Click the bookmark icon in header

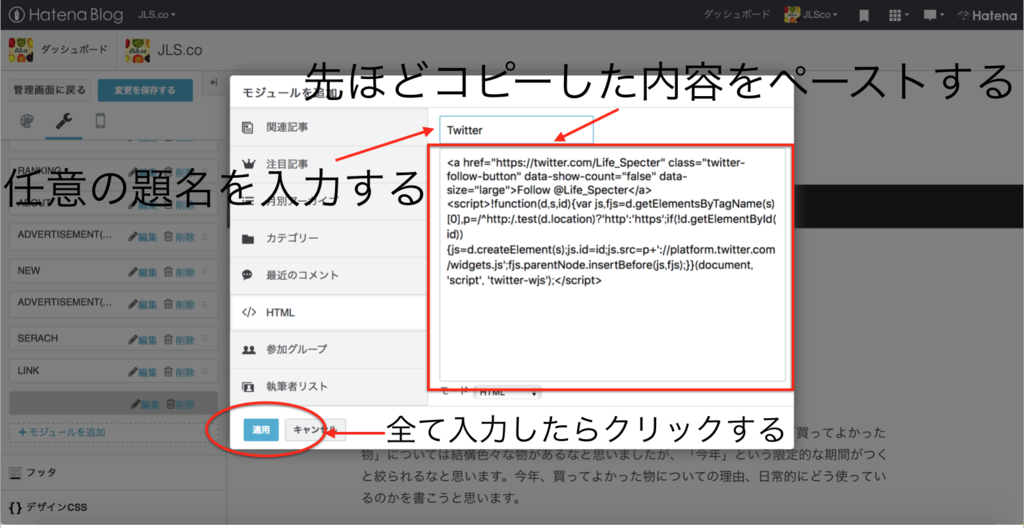coord(863,15)
